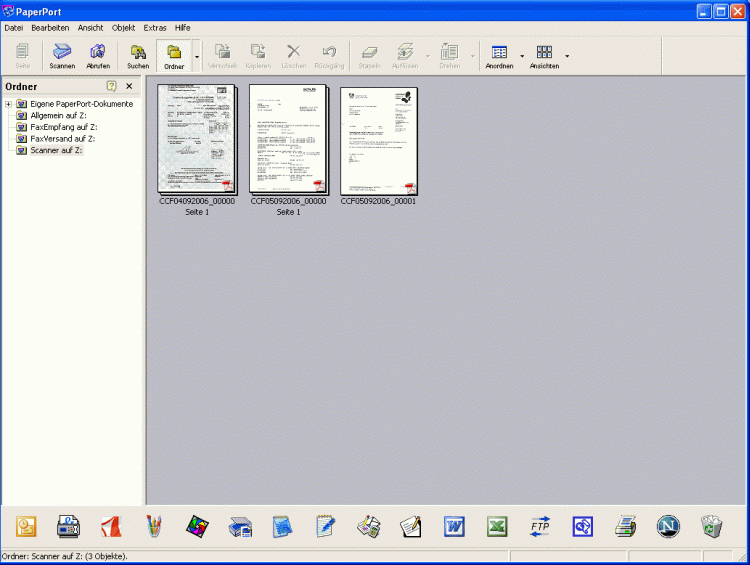Click the Abrufen toolbar icon
750x565 pixels.
click(98, 55)
